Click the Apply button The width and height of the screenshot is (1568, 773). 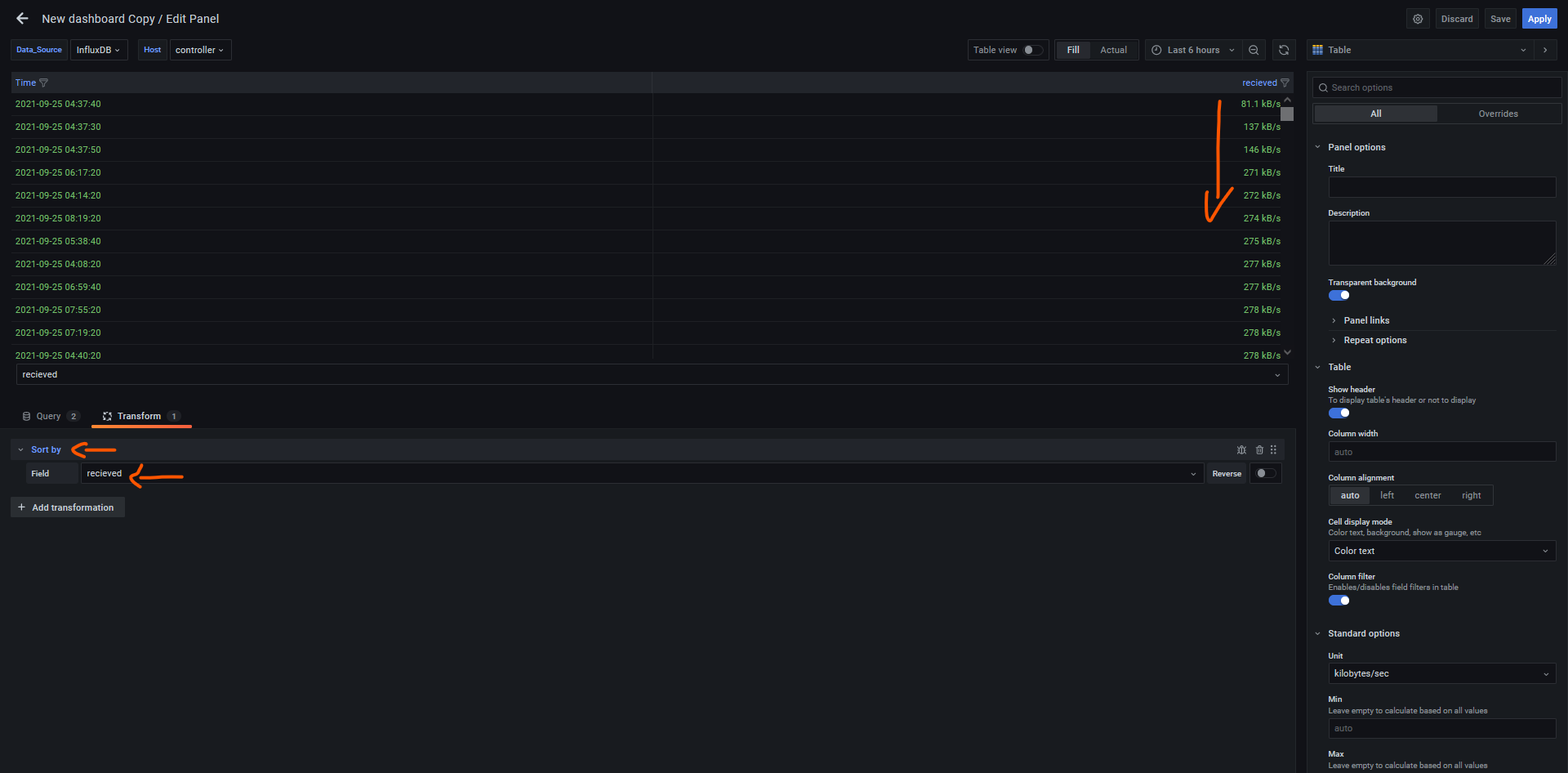click(x=1539, y=19)
